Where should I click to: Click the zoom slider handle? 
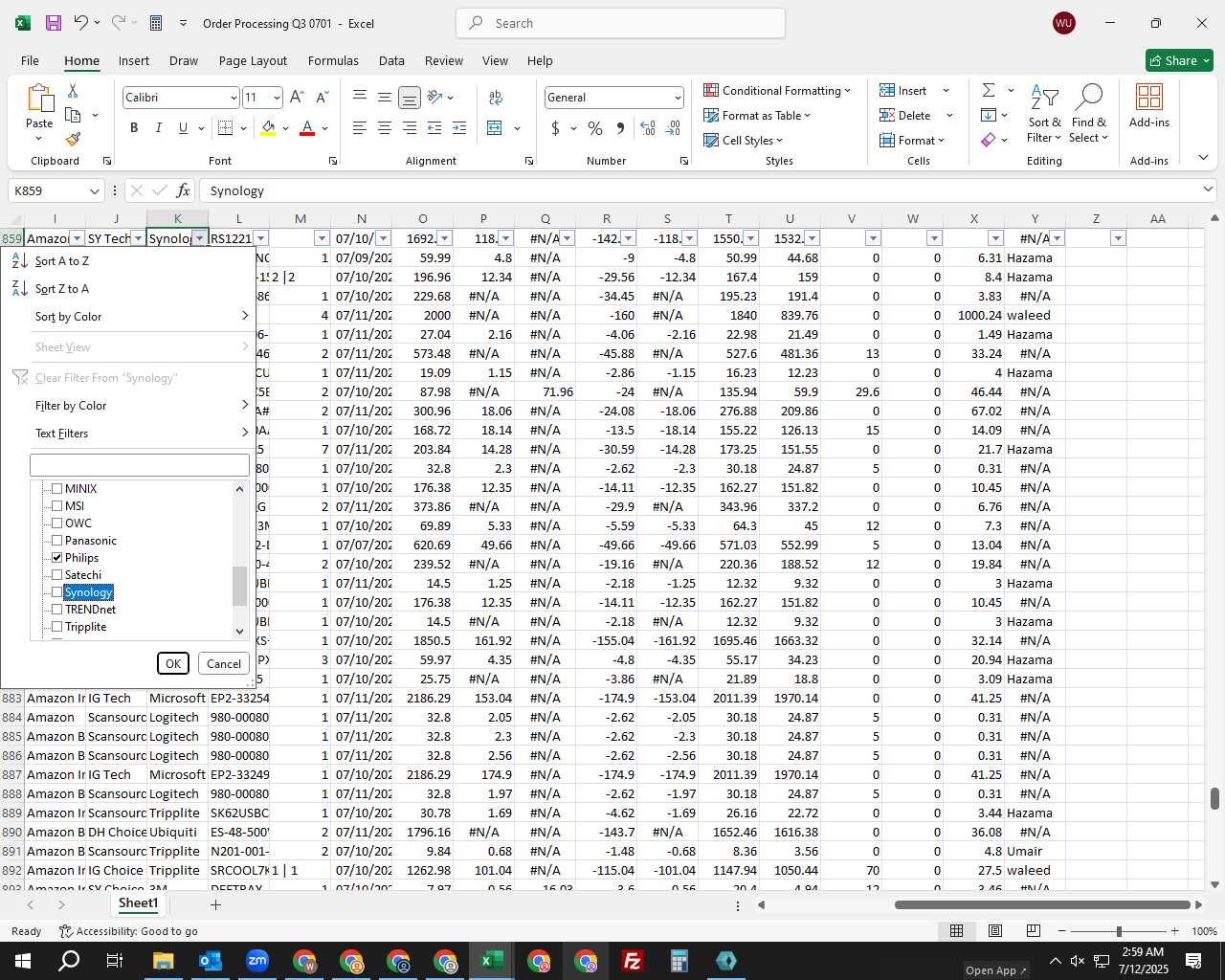[1118, 931]
